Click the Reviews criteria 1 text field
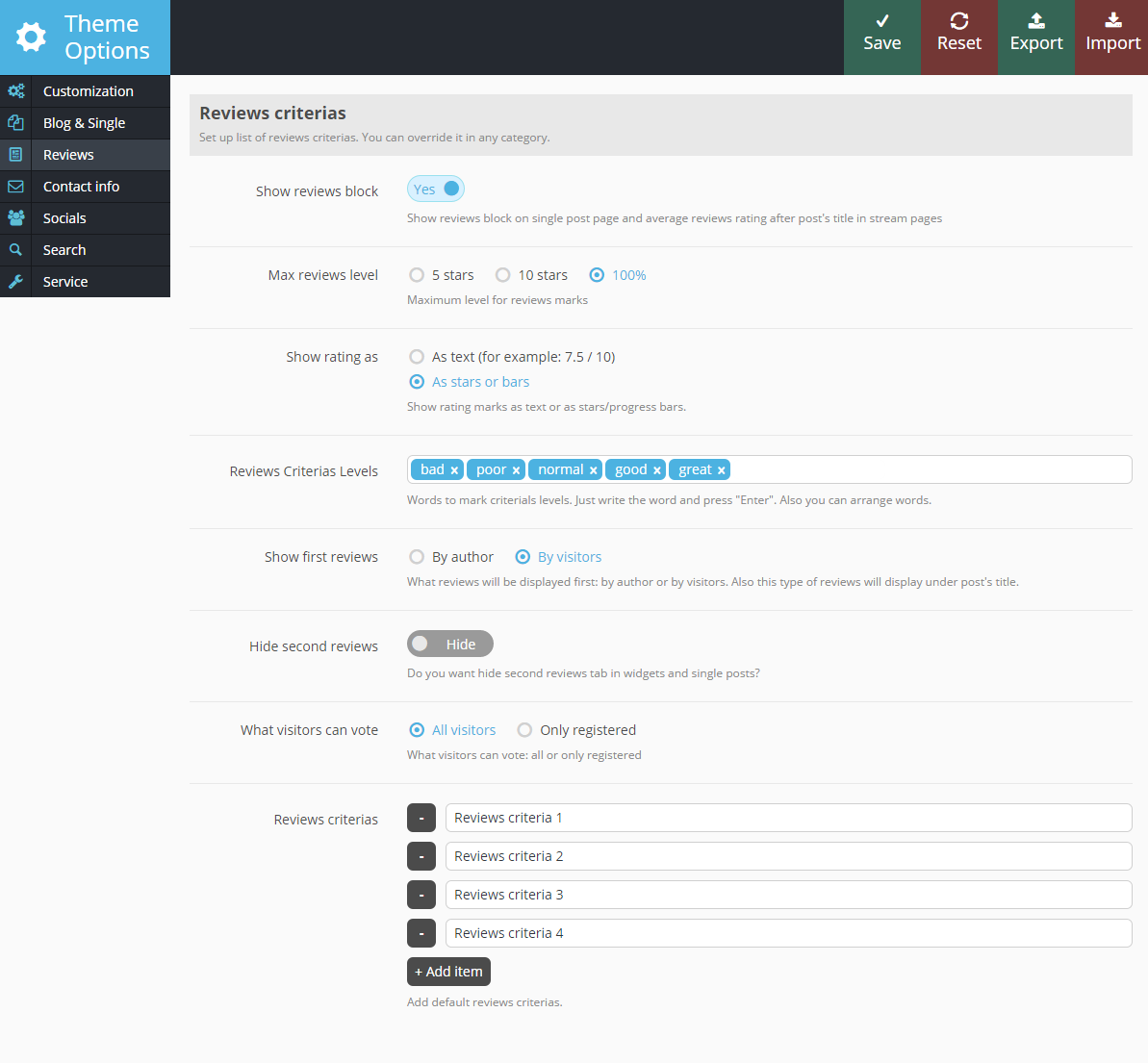1148x1063 pixels. (787, 818)
